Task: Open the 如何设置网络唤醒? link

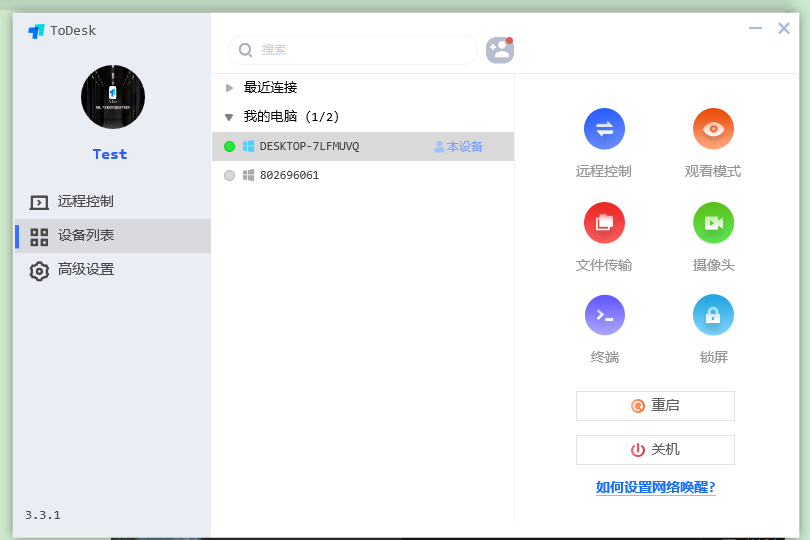Action: pos(656,487)
